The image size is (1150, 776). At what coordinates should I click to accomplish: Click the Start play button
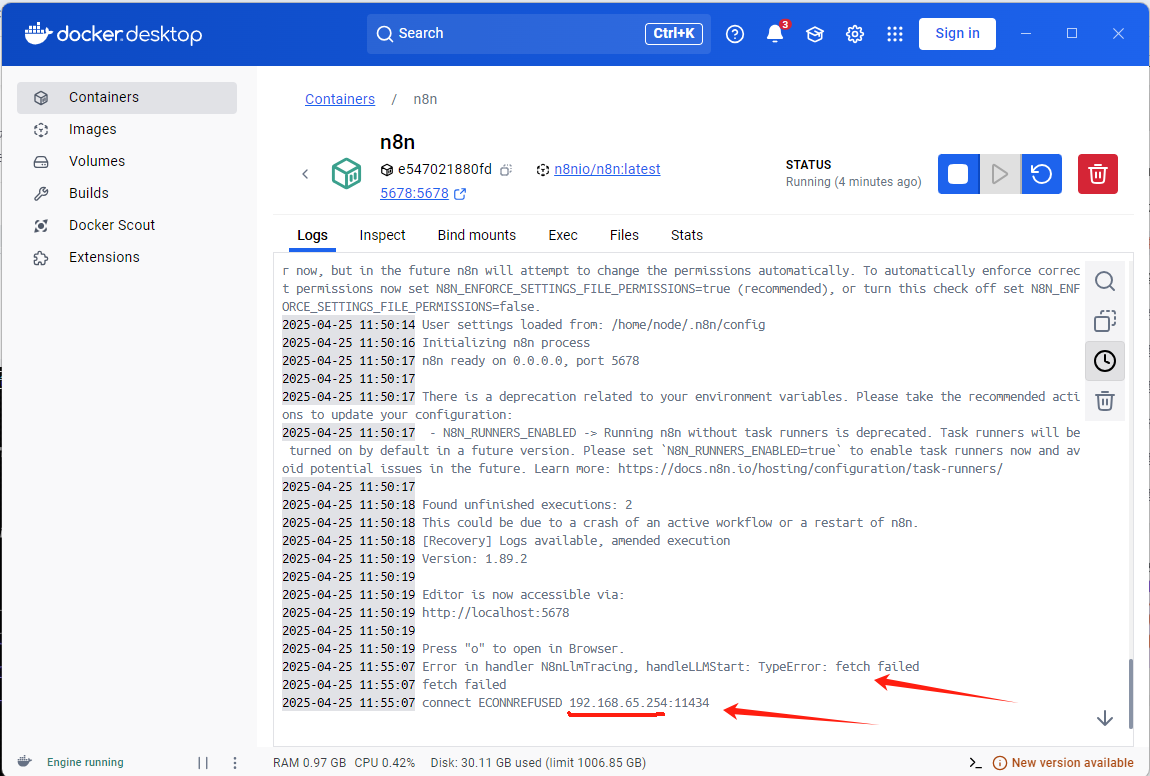point(999,174)
